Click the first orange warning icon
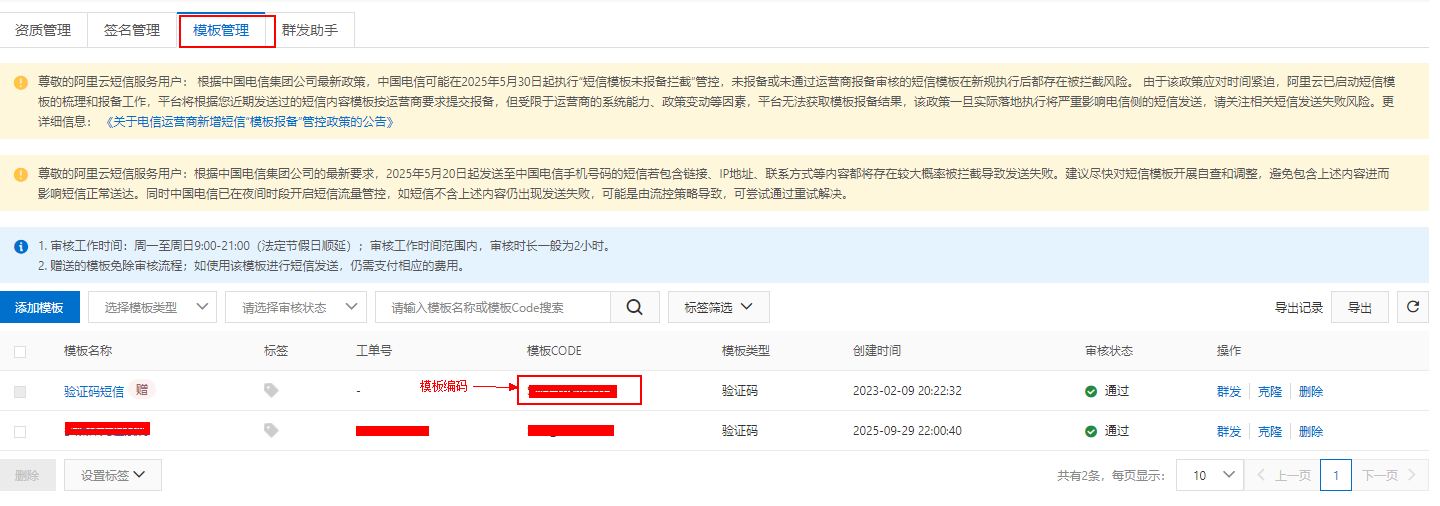This screenshot has height=506, width=1440. [21, 82]
